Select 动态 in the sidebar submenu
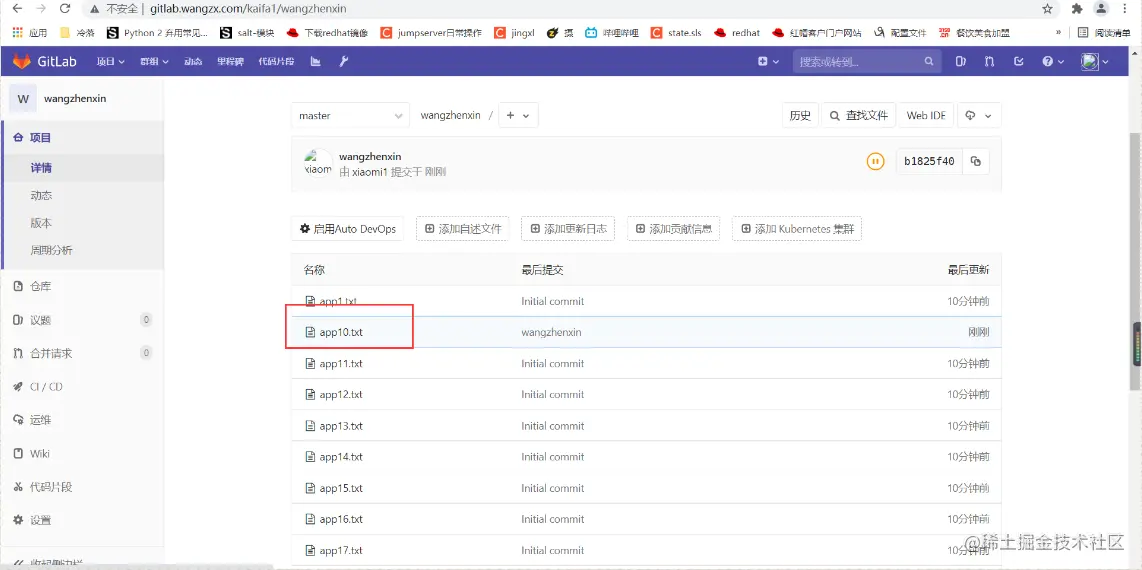The image size is (1142, 570). 82,196
